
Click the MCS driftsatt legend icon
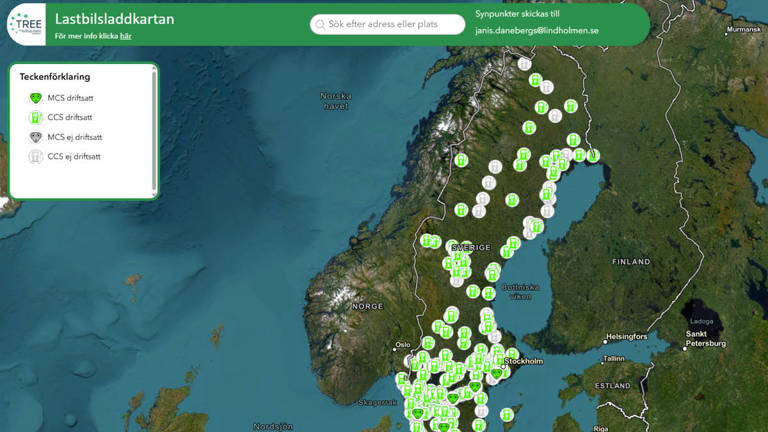(x=35, y=98)
